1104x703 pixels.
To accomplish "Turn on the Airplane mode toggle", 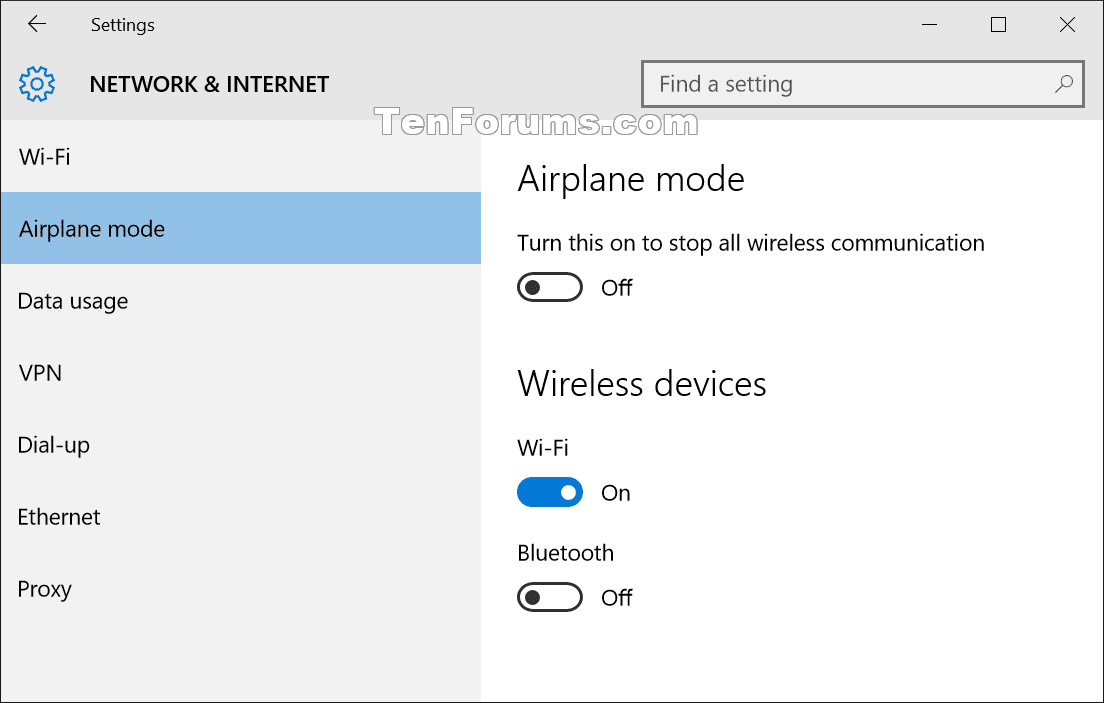I will [549, 288].
